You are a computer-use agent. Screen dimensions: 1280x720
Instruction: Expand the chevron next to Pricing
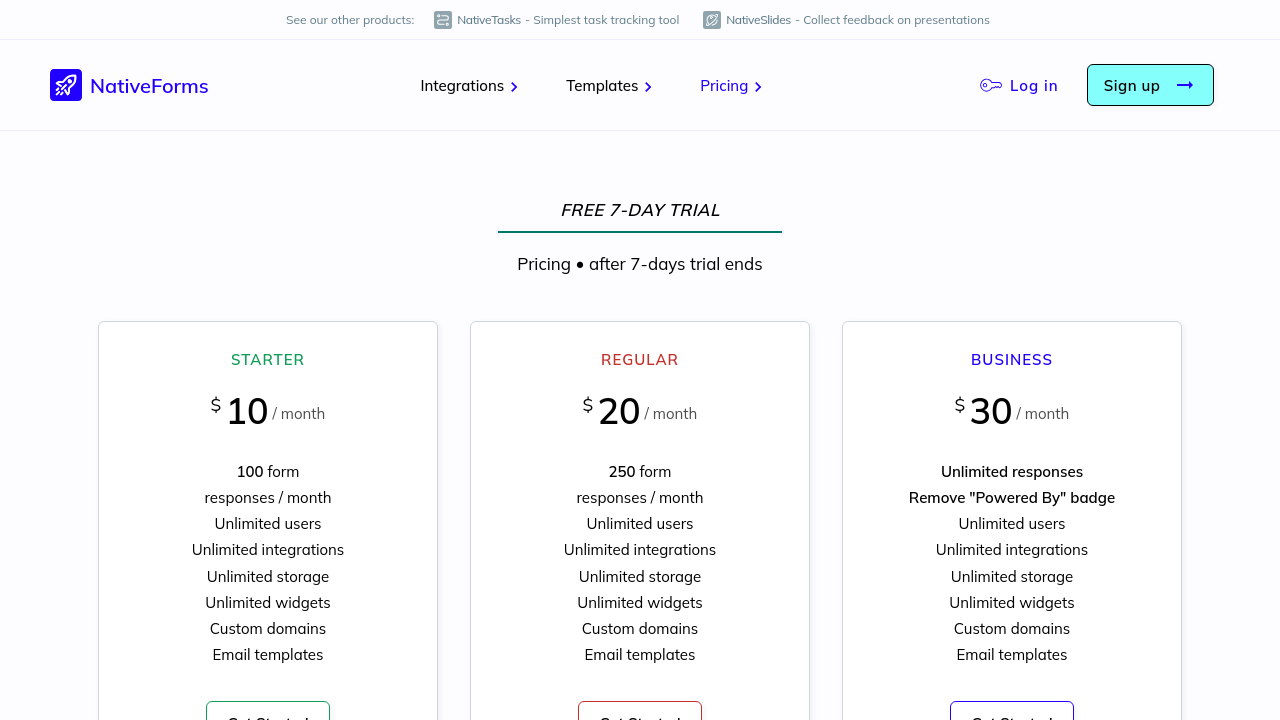[758, 87]
